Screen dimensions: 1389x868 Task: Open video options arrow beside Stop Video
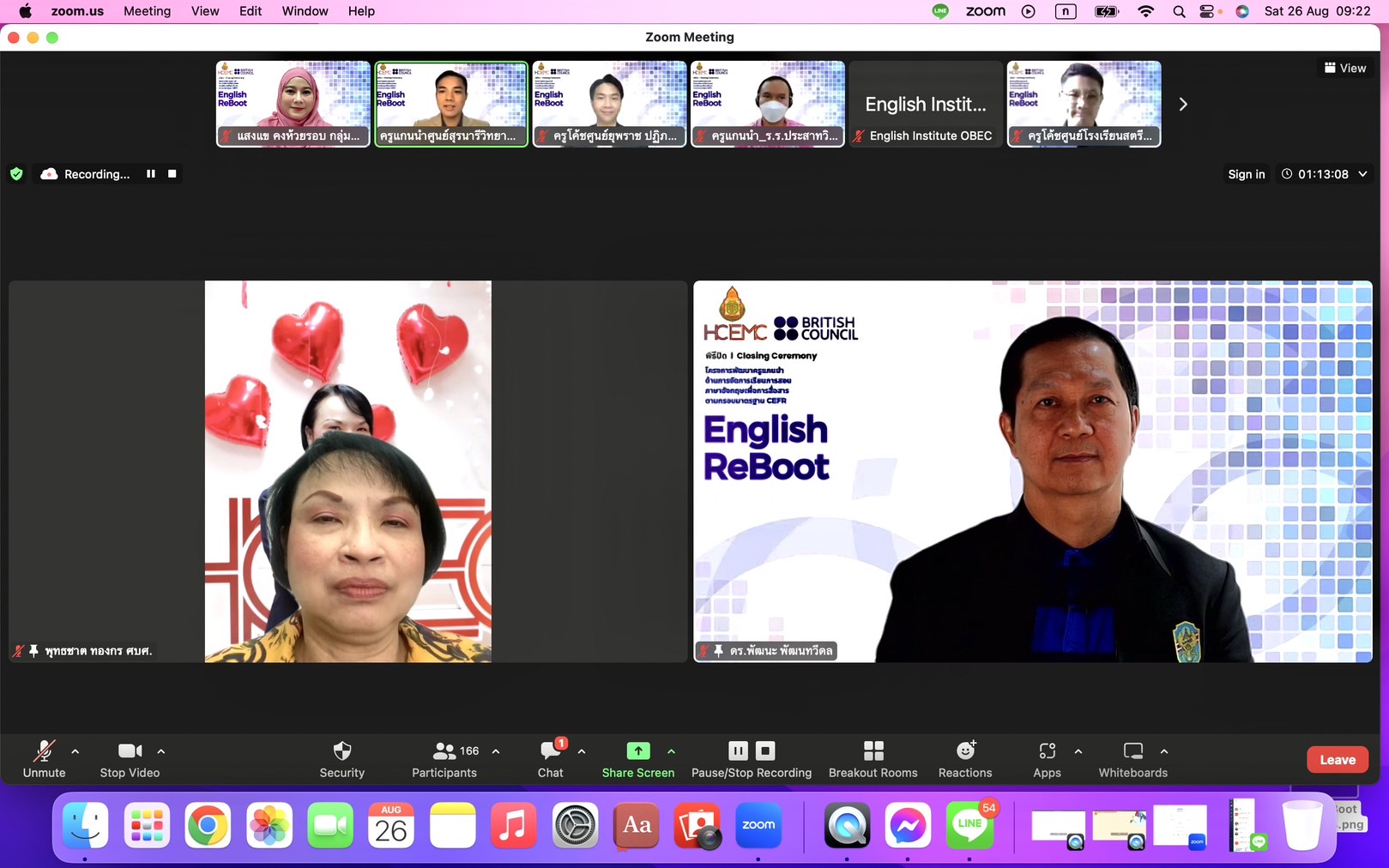pos(161,751)
